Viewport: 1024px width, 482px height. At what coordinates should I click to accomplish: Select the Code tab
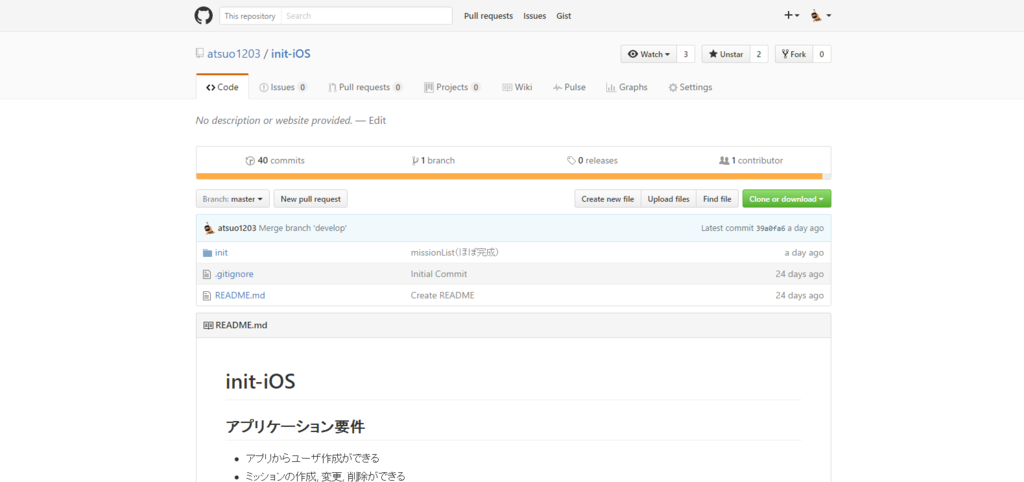[x=222, y=87]
